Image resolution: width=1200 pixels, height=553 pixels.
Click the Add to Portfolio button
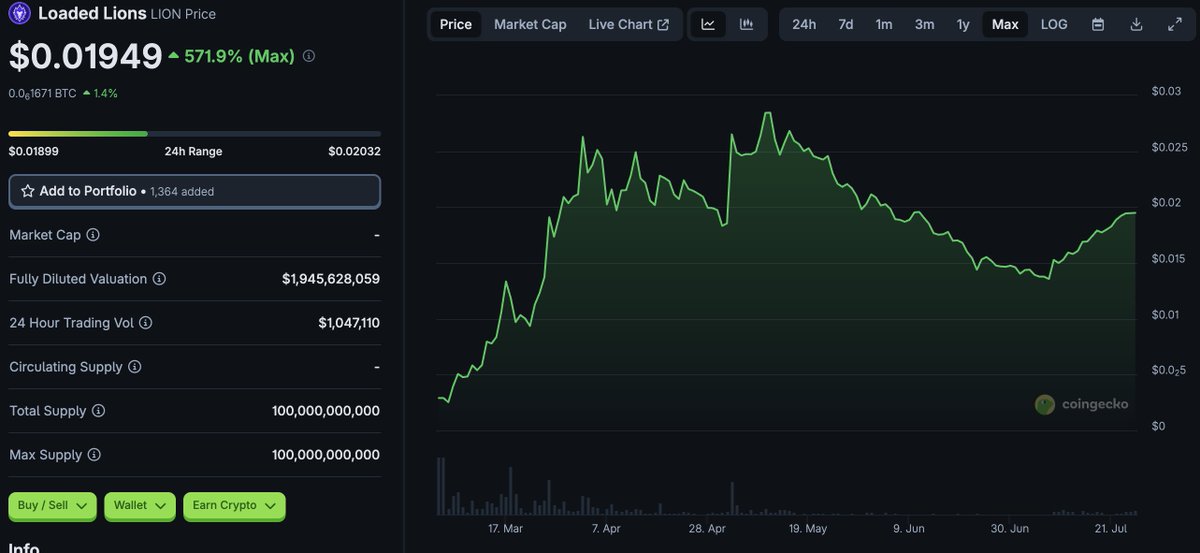(195, 191)
